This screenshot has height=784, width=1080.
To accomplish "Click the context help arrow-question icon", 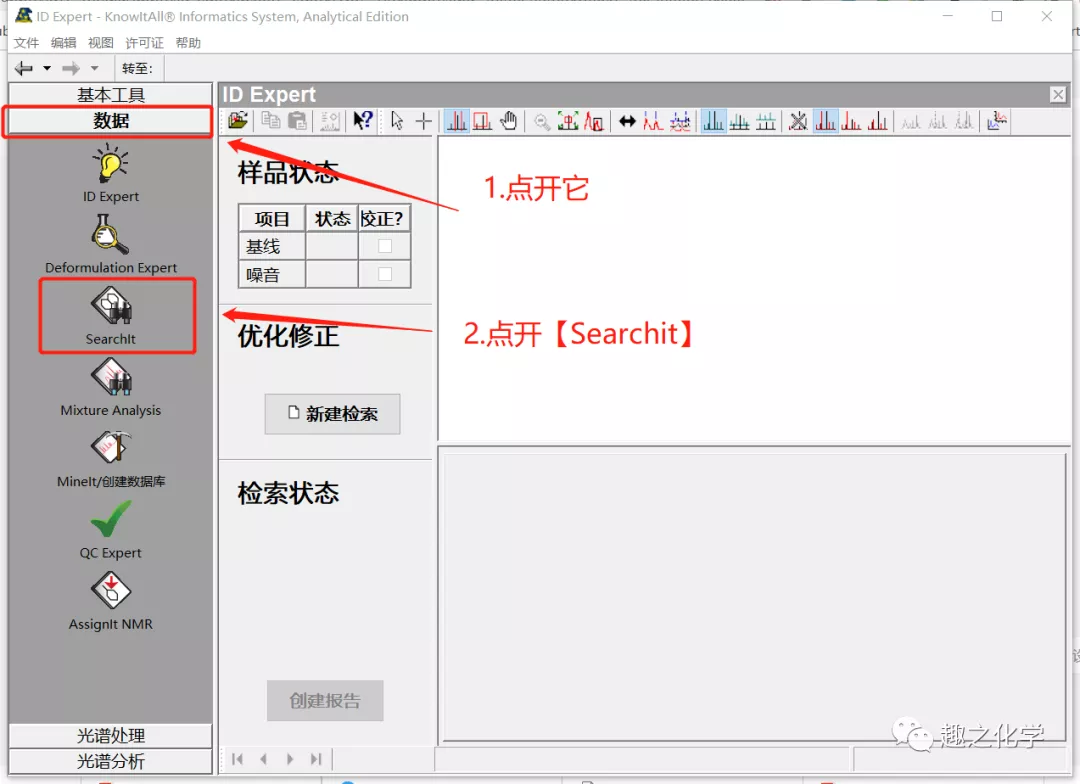I will (363, 121).
